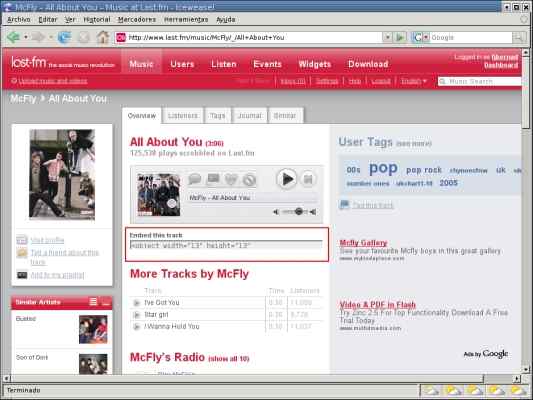The height and width of the screenshot is (400, 533).
Task: Open the site language dropdown in header
Action: click(413, 81)
